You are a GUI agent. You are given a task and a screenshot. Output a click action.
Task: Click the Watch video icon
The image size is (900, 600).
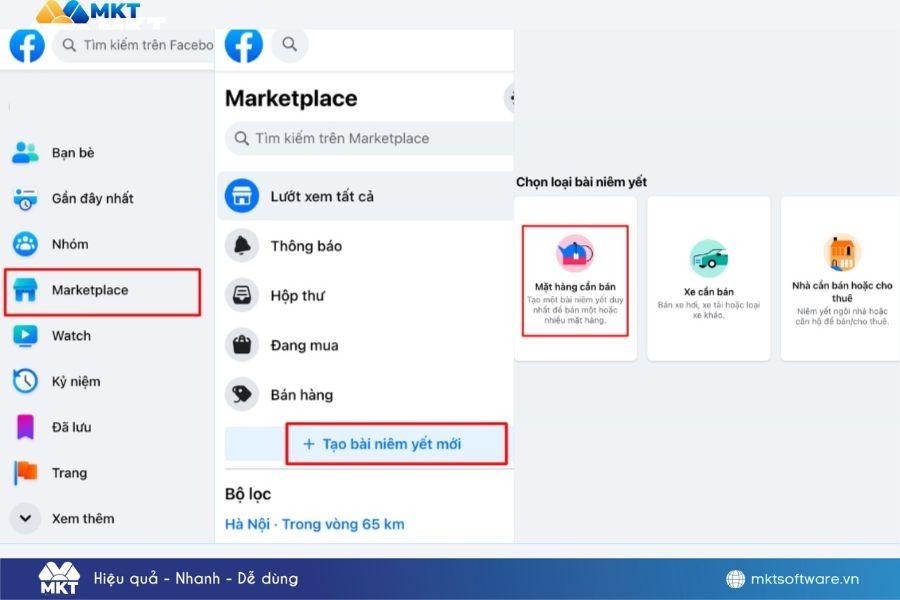(25, 336)
